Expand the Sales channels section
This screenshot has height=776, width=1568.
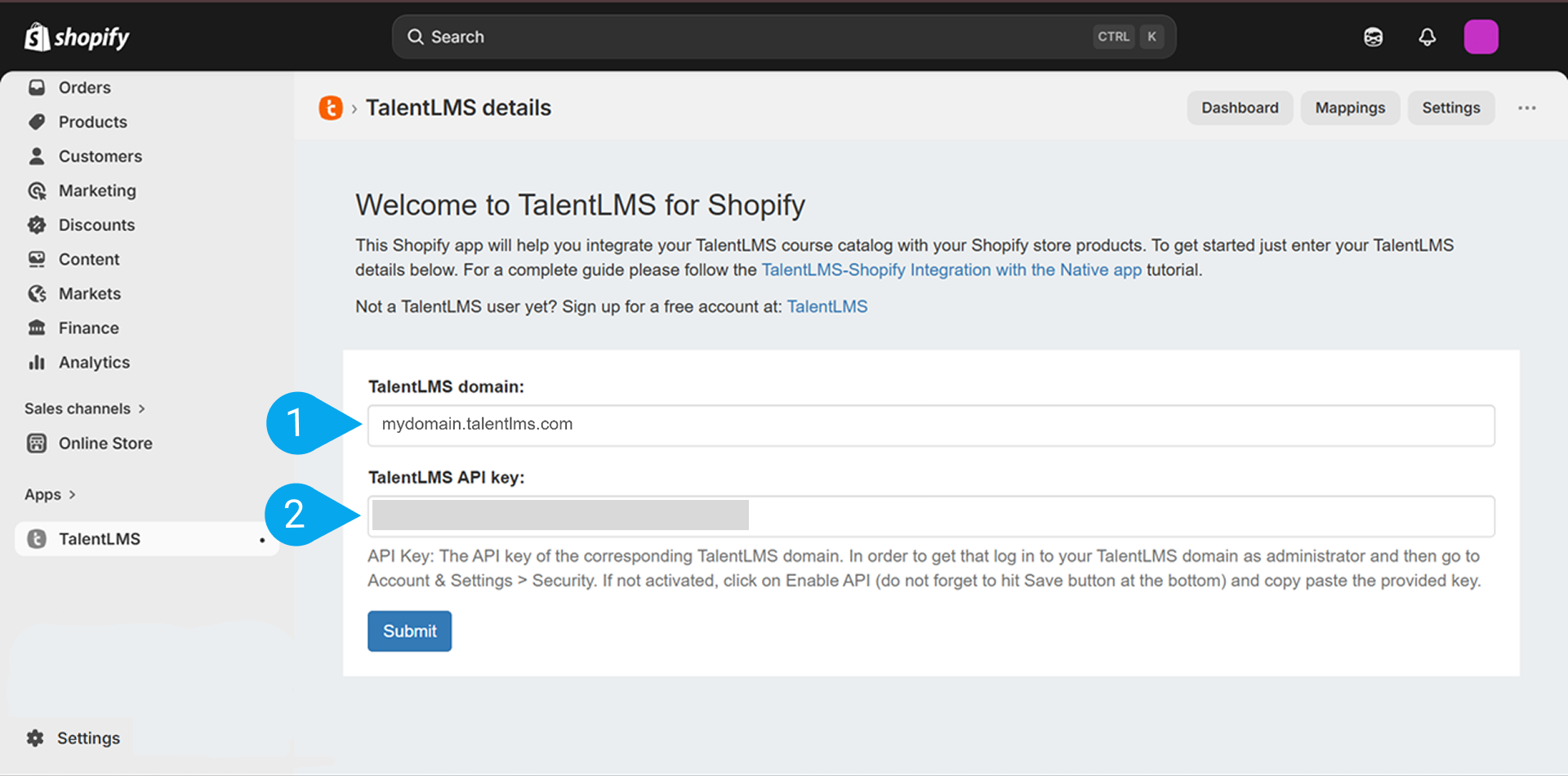point(85,408)
